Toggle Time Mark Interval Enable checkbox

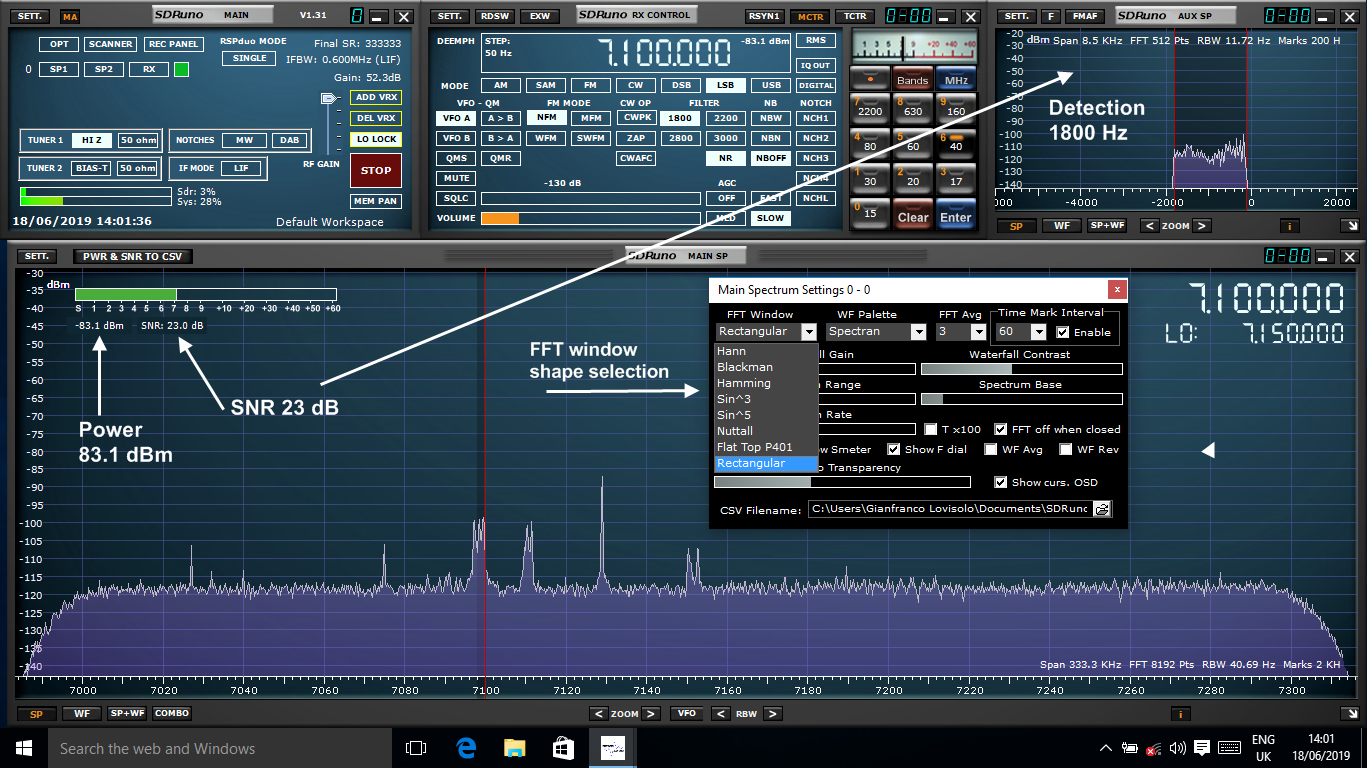click(x=1063, y=332)
